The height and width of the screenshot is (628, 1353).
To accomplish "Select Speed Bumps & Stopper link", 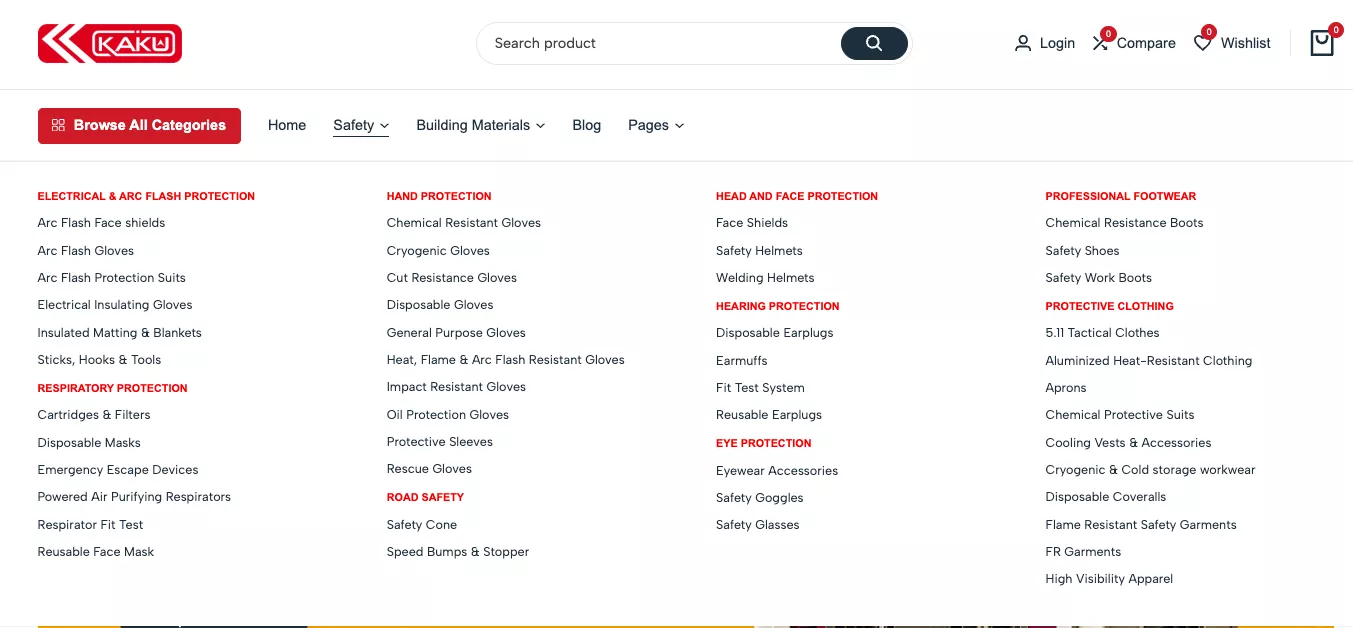I will 457,552.
